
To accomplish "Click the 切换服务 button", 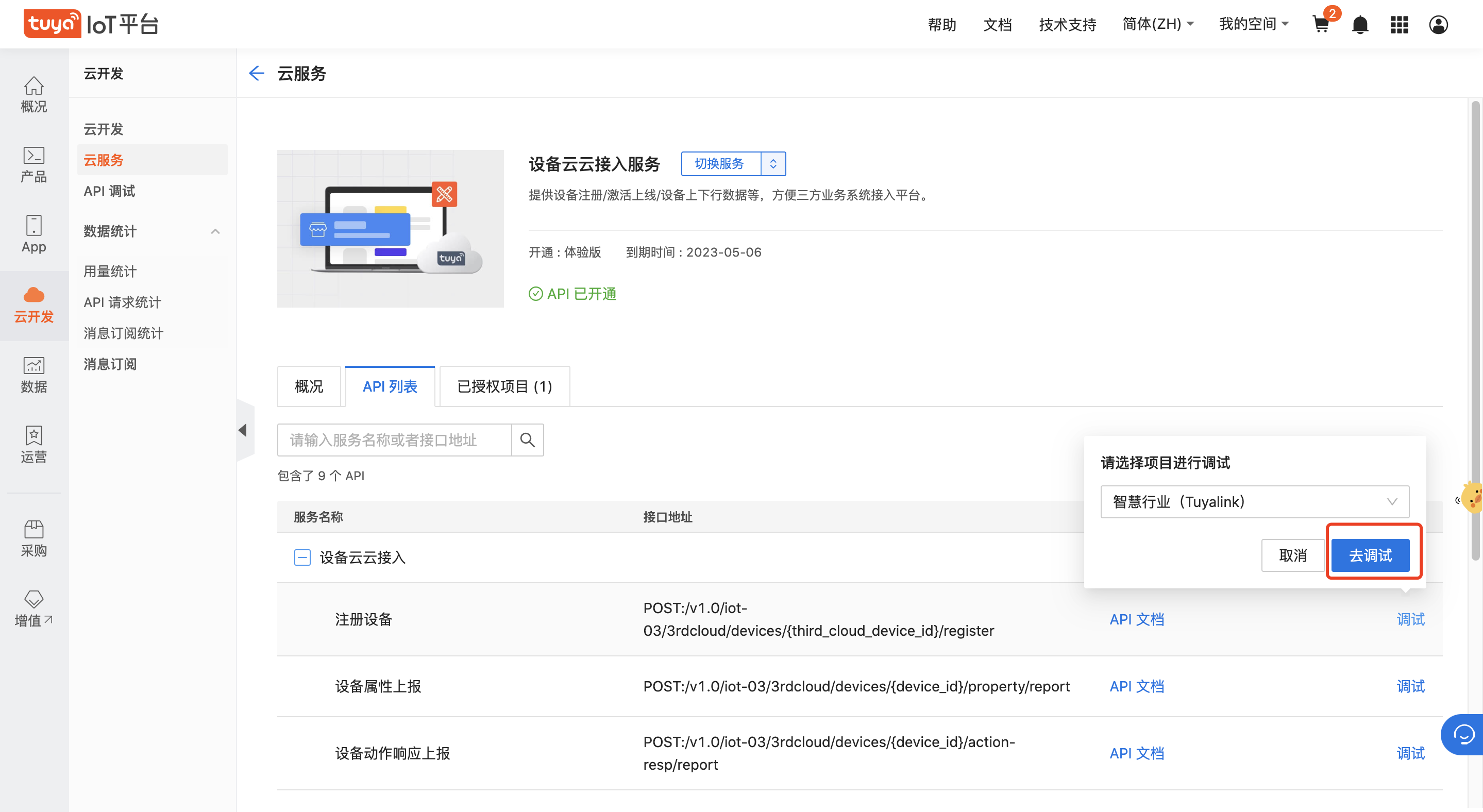I will [720, 164].
